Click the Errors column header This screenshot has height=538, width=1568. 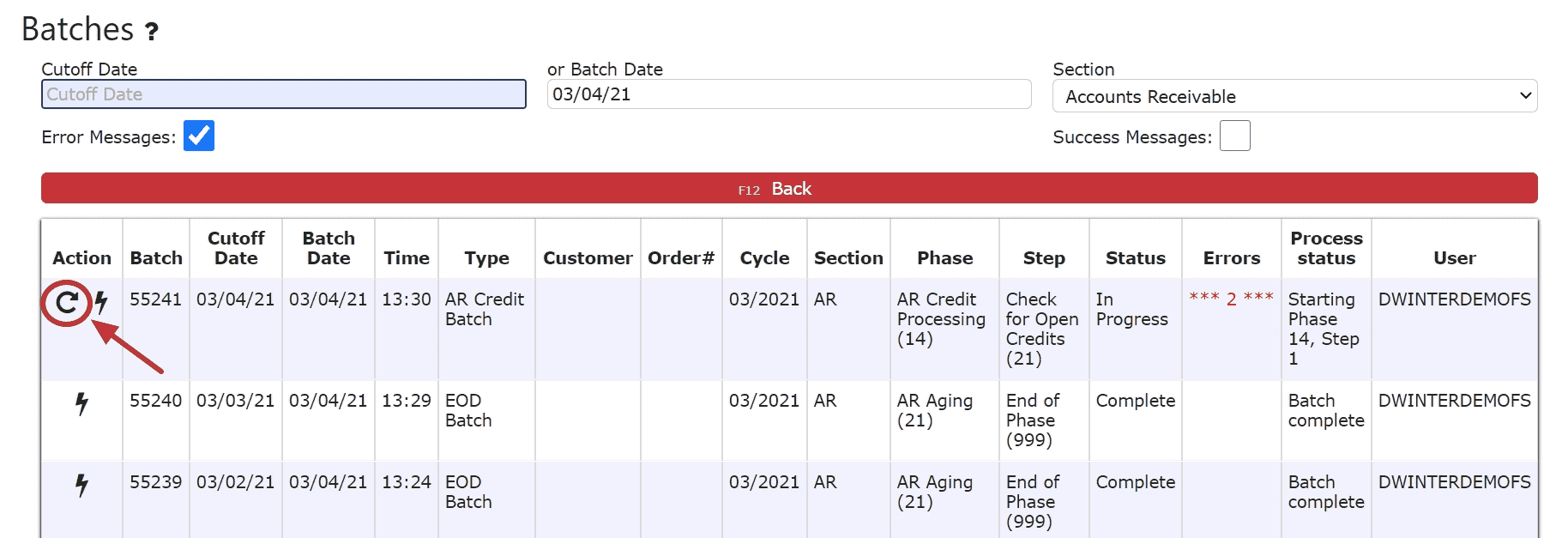[x=1231, y=257]
